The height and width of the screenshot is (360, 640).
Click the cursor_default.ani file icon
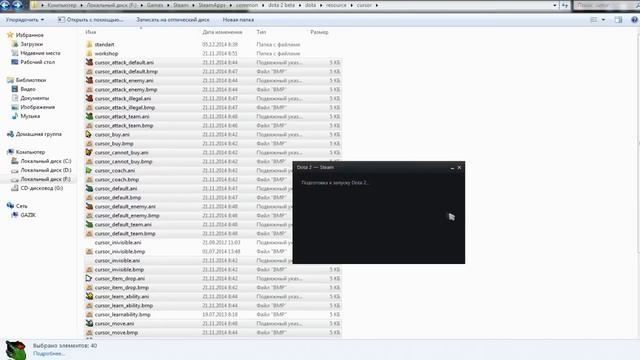tap(89, 188)
